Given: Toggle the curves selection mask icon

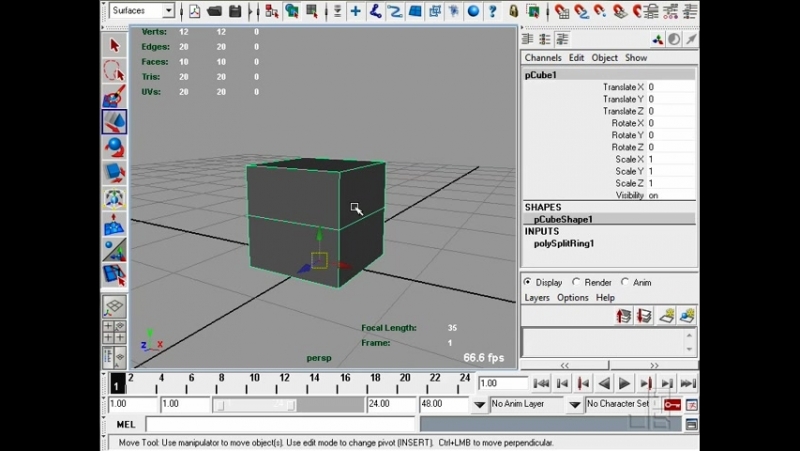Looking at the screenshot, I should click(395, 11).
